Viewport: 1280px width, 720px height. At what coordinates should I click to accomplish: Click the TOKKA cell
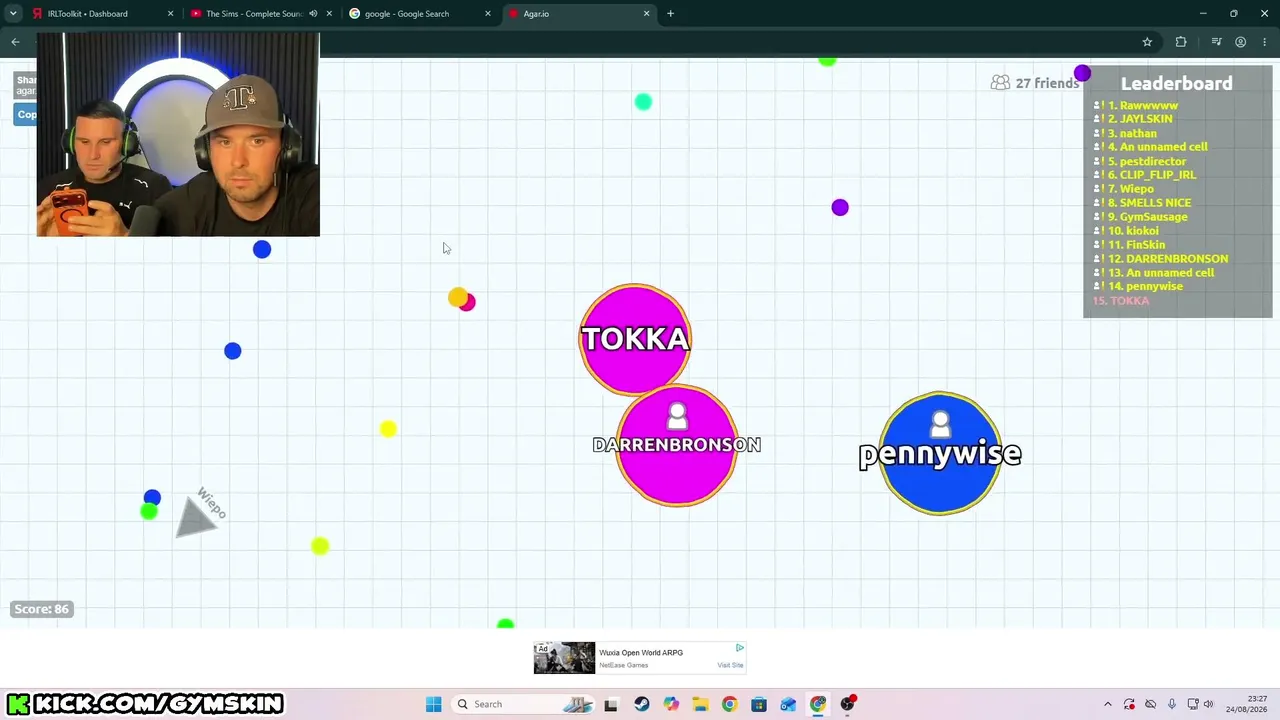click(x=635, y=338)
